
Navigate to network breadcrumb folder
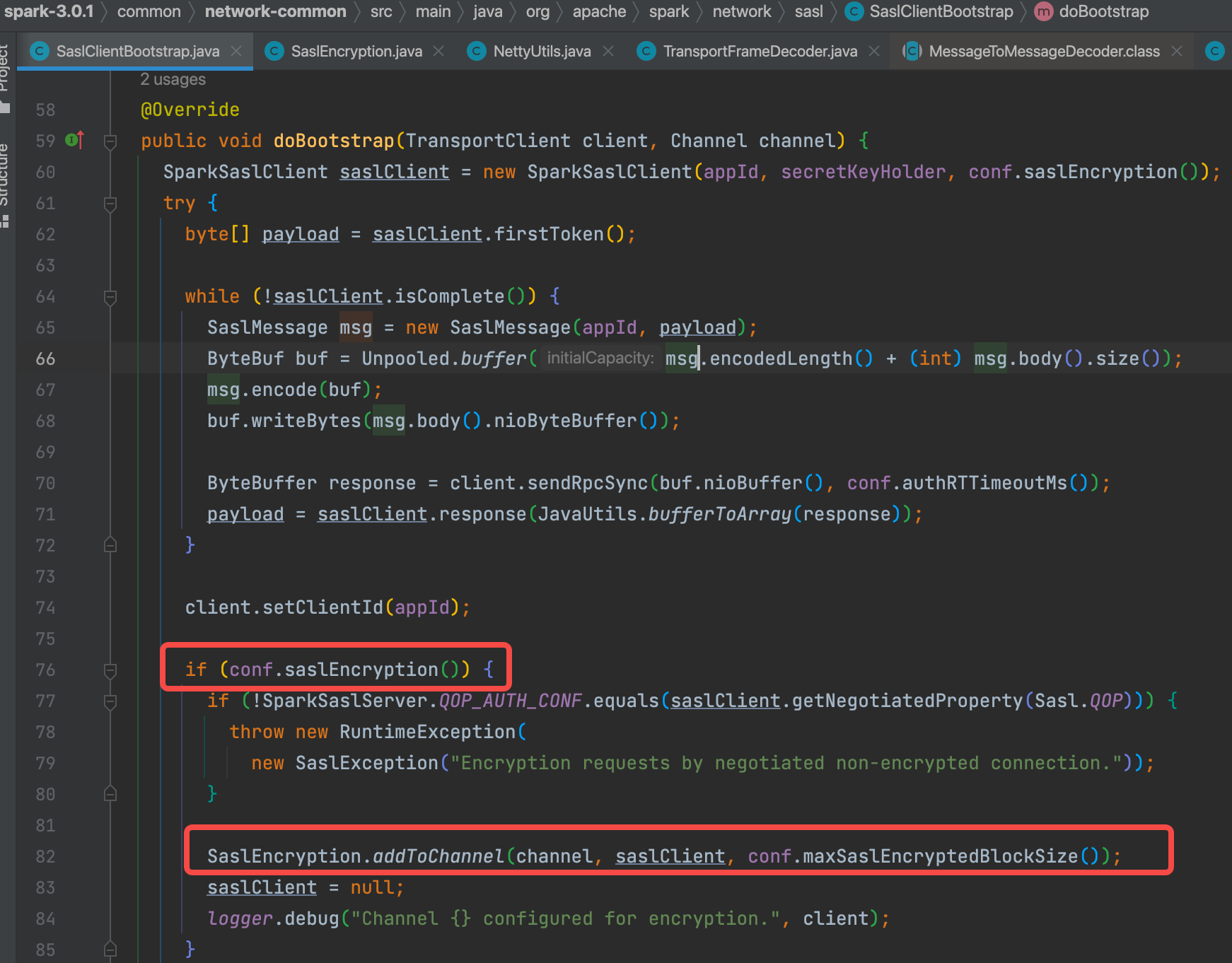[x=742, y=11]
